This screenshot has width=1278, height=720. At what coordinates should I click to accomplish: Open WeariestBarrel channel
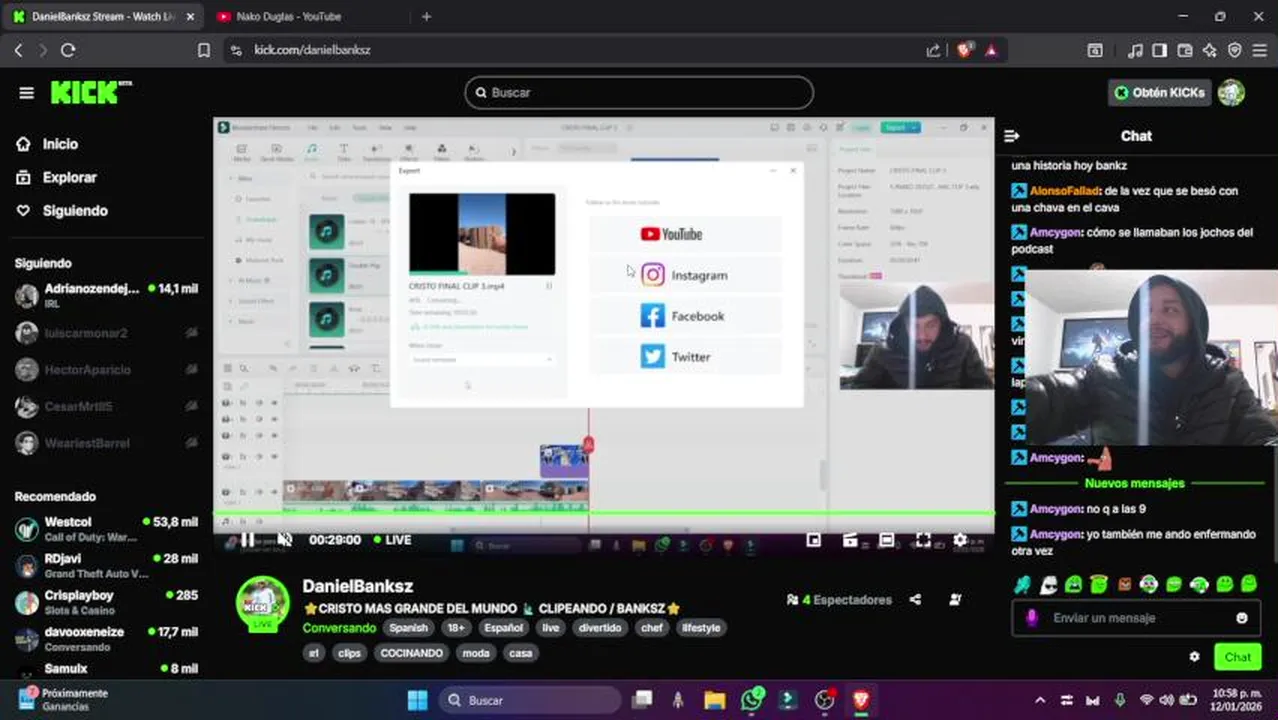[x=106, y=443]
